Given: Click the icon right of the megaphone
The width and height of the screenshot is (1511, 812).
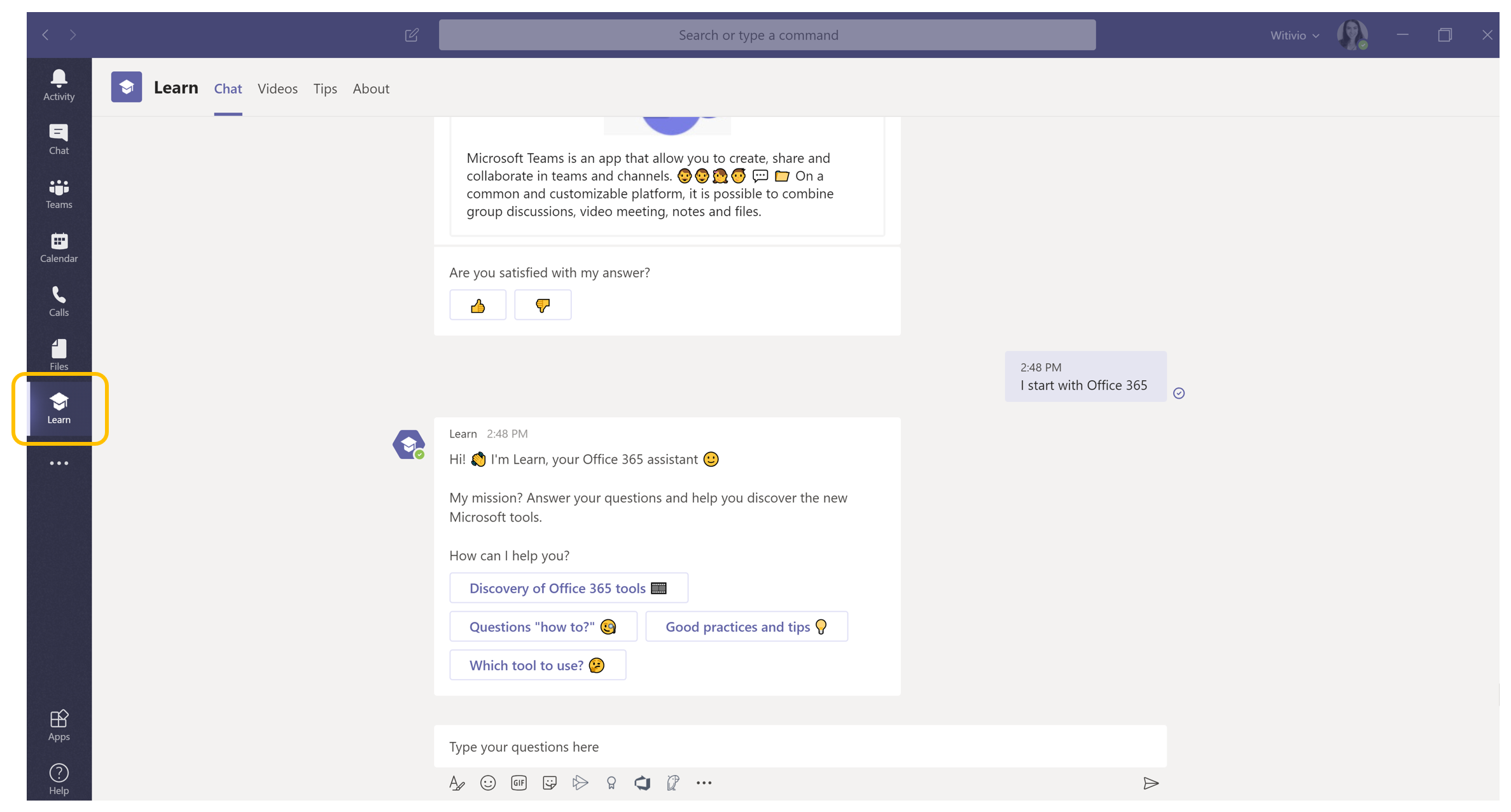Looking at the screenshot, I should (x=672, y=783).
